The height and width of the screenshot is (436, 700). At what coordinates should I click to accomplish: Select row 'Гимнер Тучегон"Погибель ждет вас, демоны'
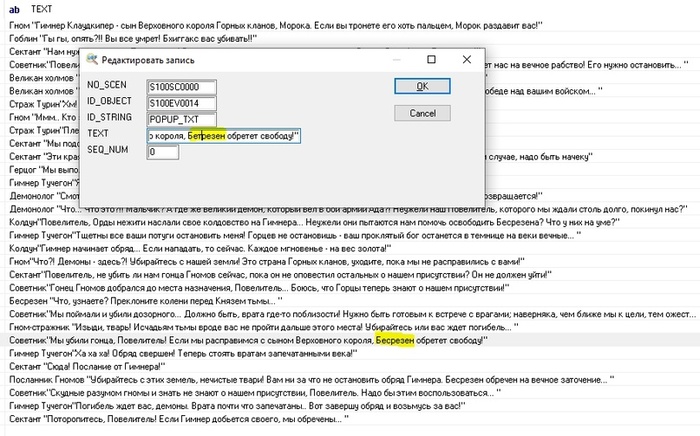click(x=350, y=406)
